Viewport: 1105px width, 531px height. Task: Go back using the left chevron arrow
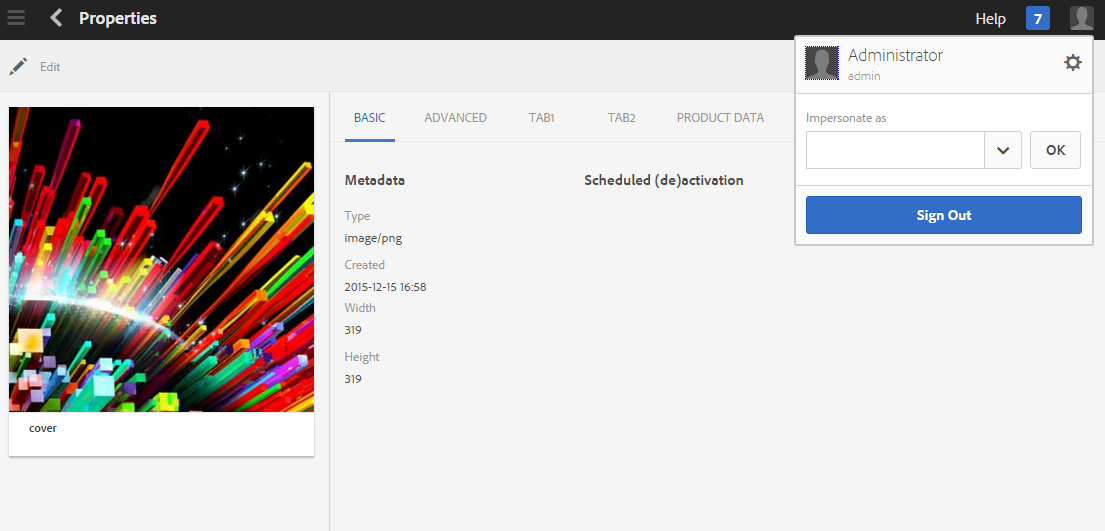56,18
